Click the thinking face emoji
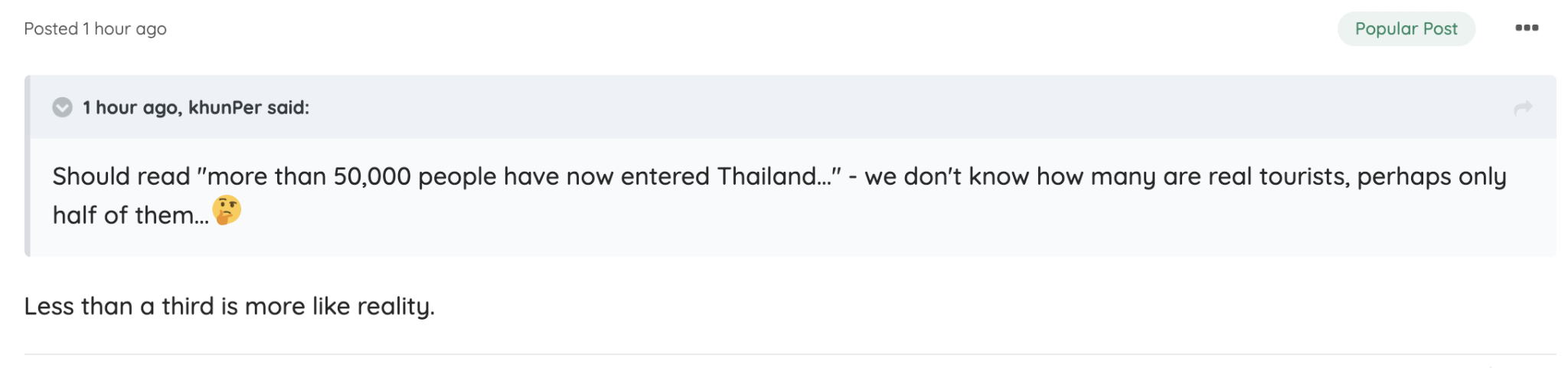The width and height of the screenshot is (1568, 368). pyautogui.click(x=227, y=210)
